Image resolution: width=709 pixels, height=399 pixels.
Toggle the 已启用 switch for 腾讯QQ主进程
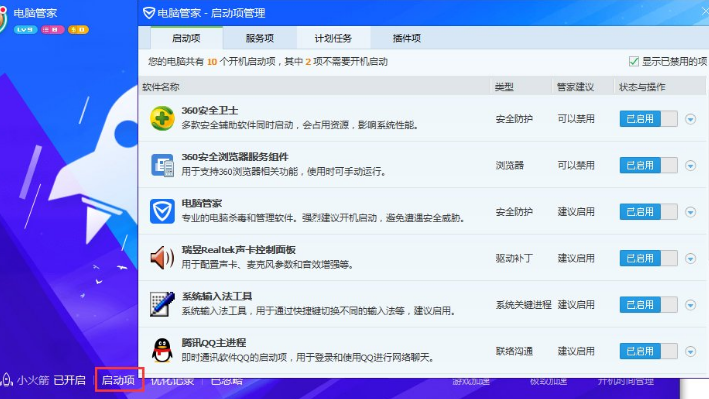(648, 351)
